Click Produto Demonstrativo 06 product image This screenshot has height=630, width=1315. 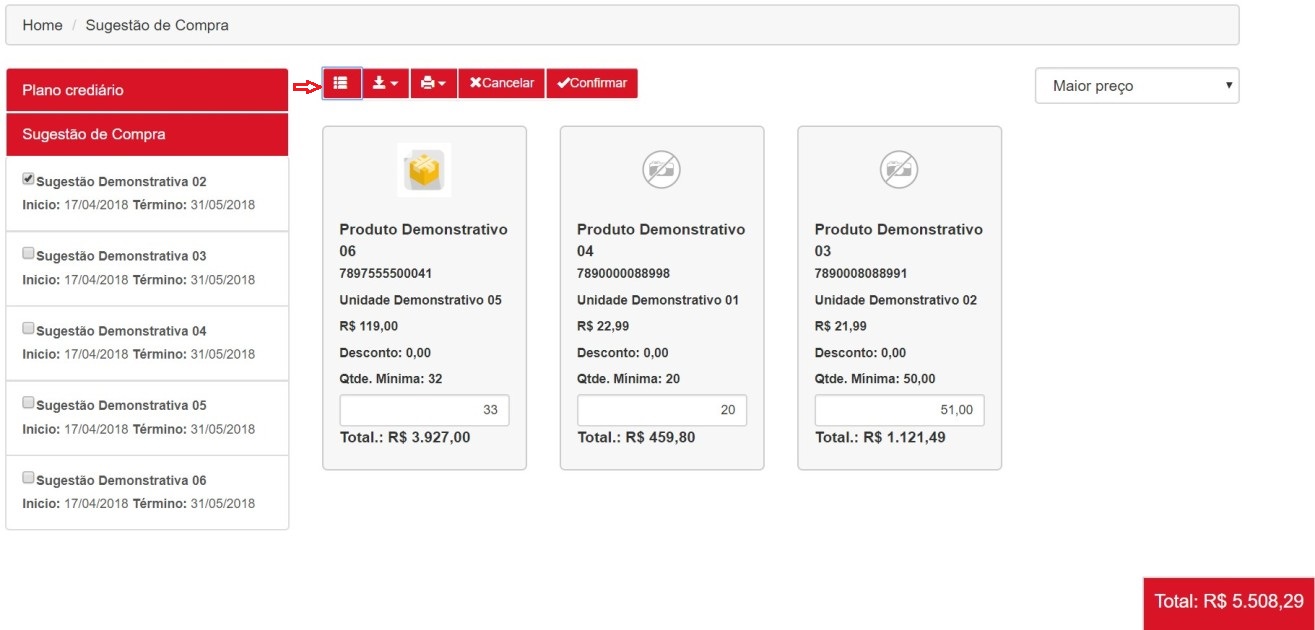coord(424,169)
